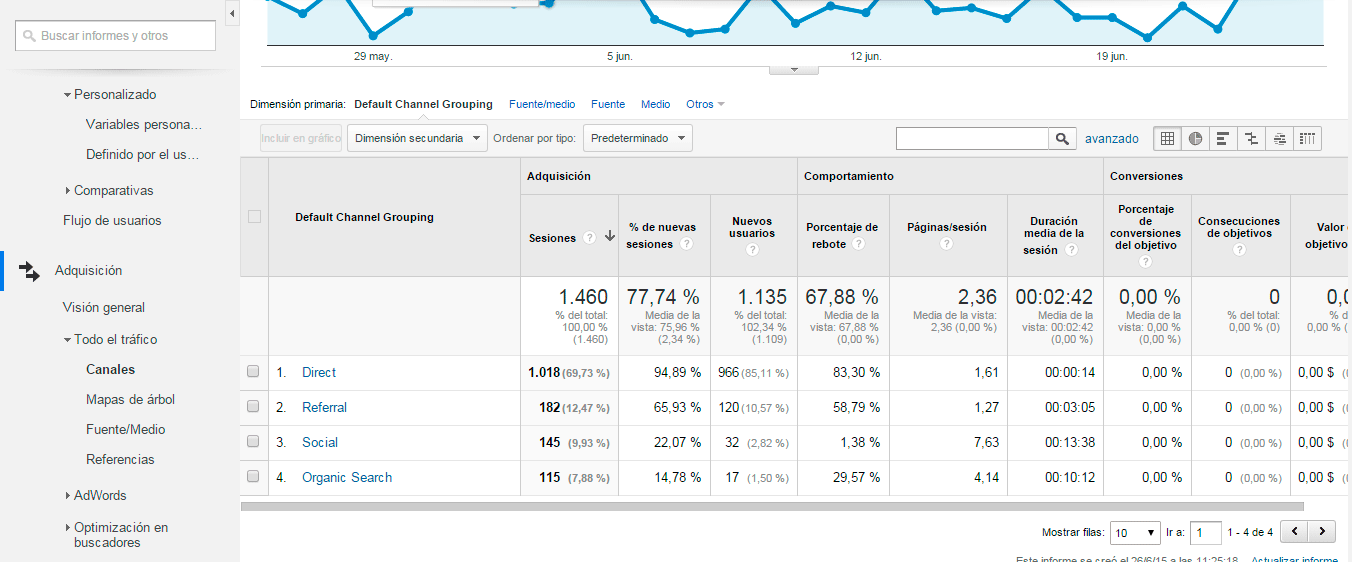Image resolution: width=1352 pixels, height=562 pixels.
Task: Open the avanzado filter link
Action: coord(1112,139)
